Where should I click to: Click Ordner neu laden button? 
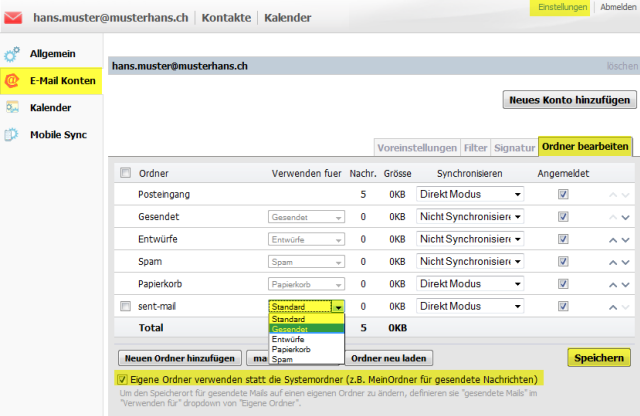click(x=389, y=358)
